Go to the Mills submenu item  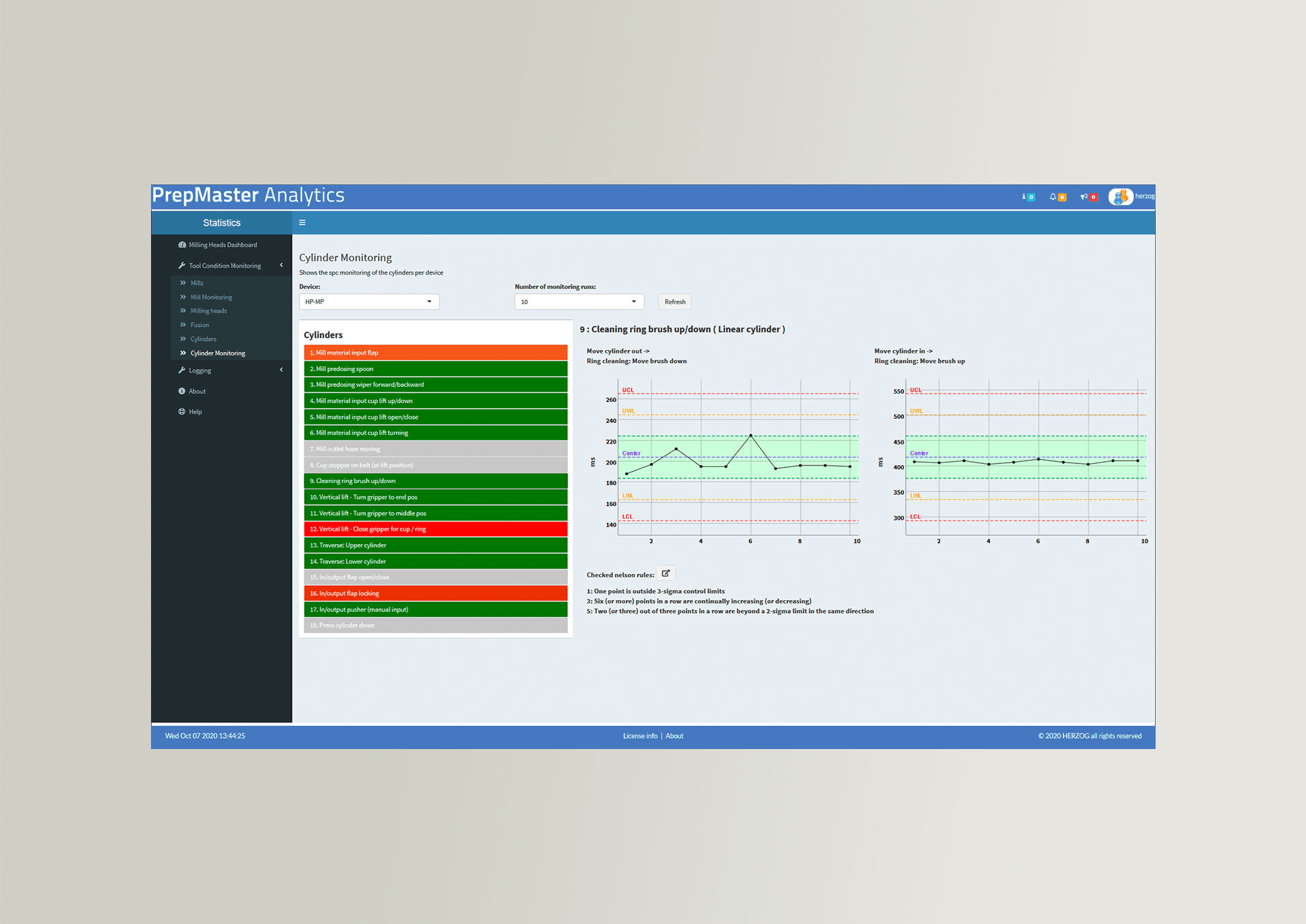[x=197, y=283]
